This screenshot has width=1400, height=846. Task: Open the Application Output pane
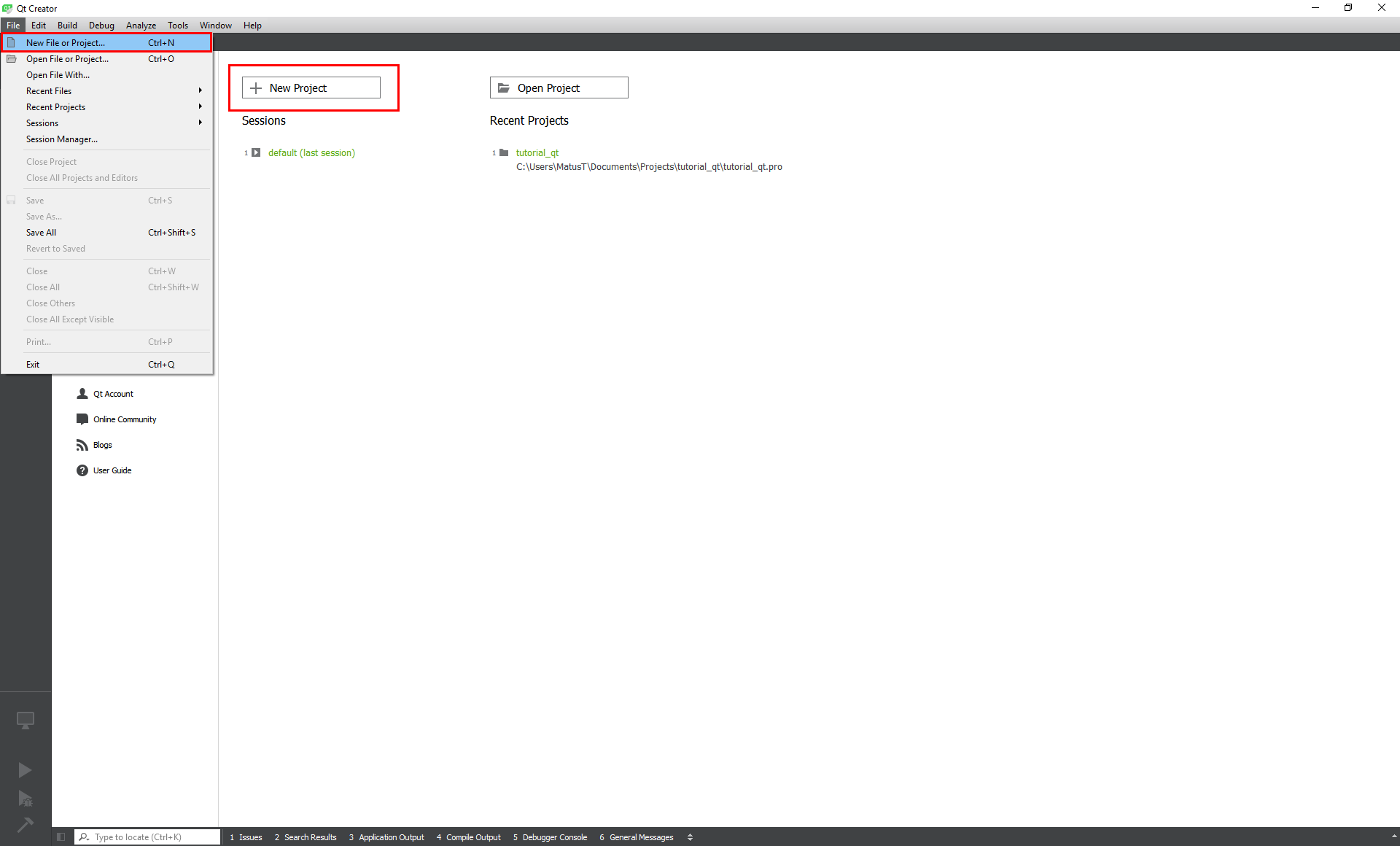tap(386, 837)
